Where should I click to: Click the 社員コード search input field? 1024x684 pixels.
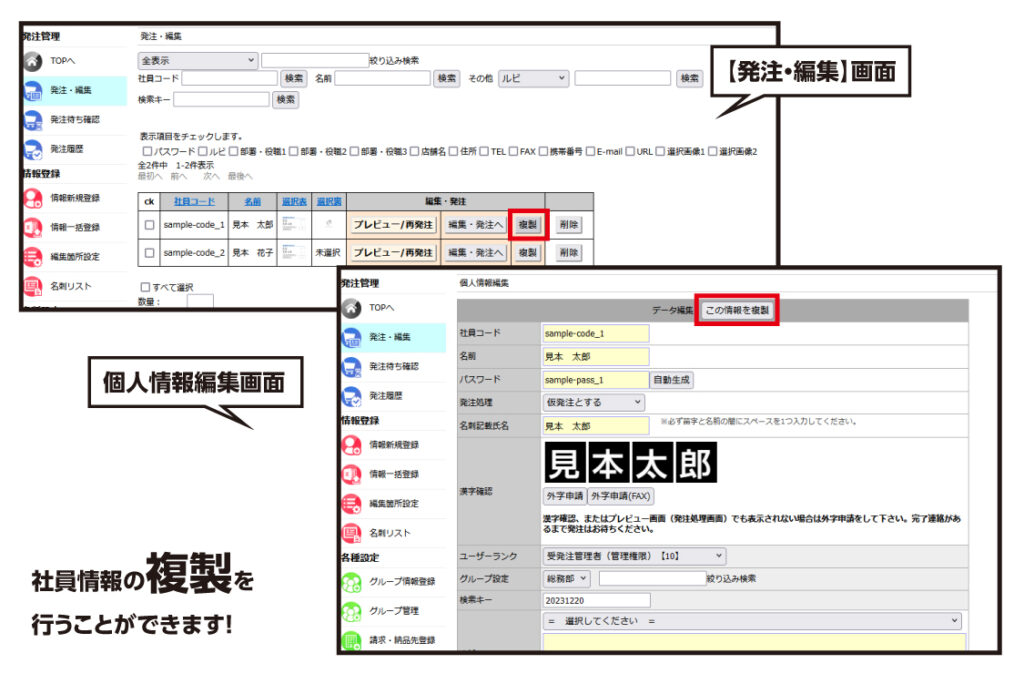[229, 78]
